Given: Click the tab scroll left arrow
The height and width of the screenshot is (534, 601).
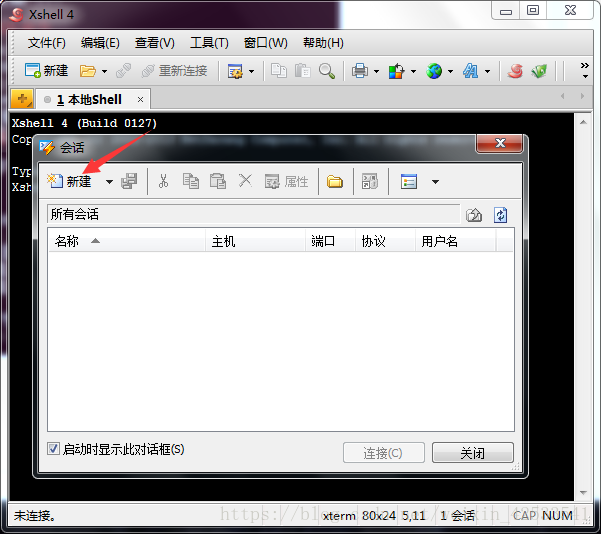Looking at the screenshot, I should pyautogui.click(x=562, y=96).
